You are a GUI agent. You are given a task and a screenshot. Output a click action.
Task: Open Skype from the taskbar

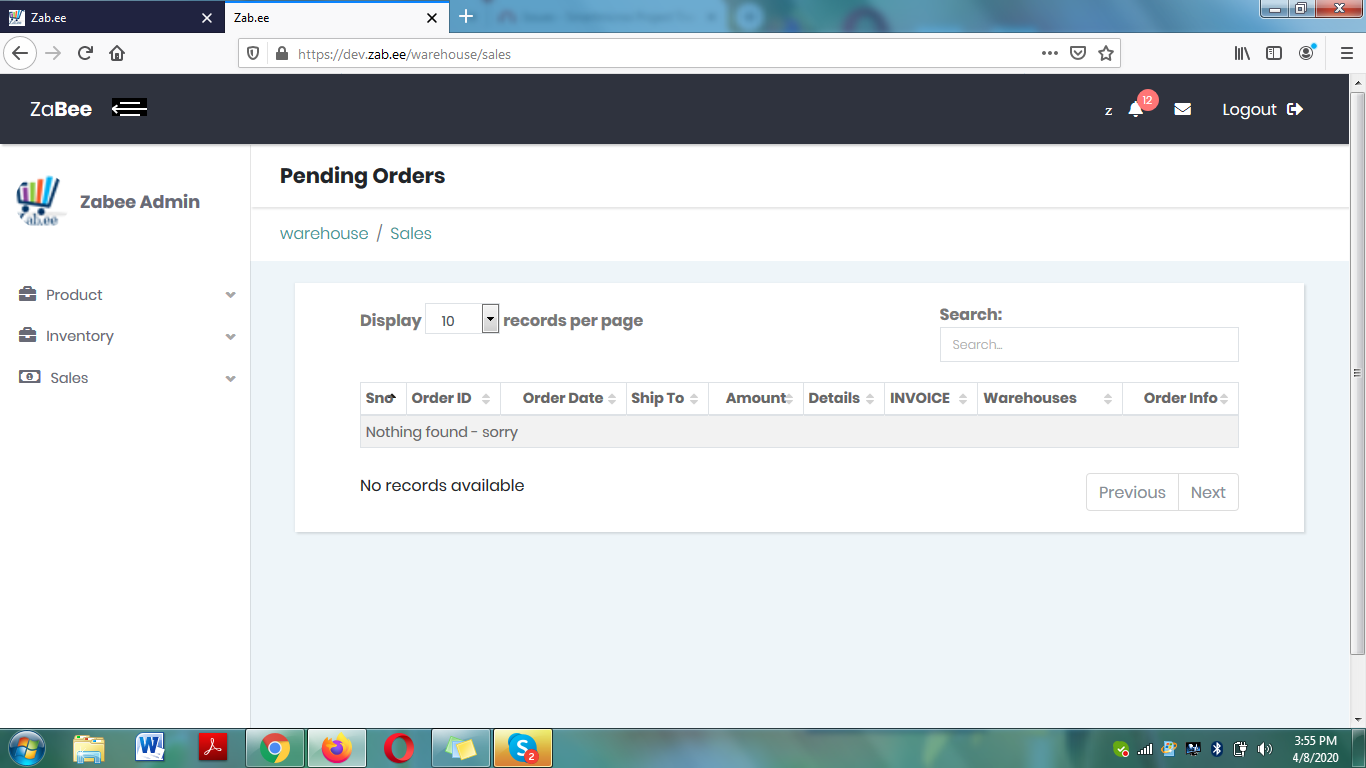pos(523,748)
